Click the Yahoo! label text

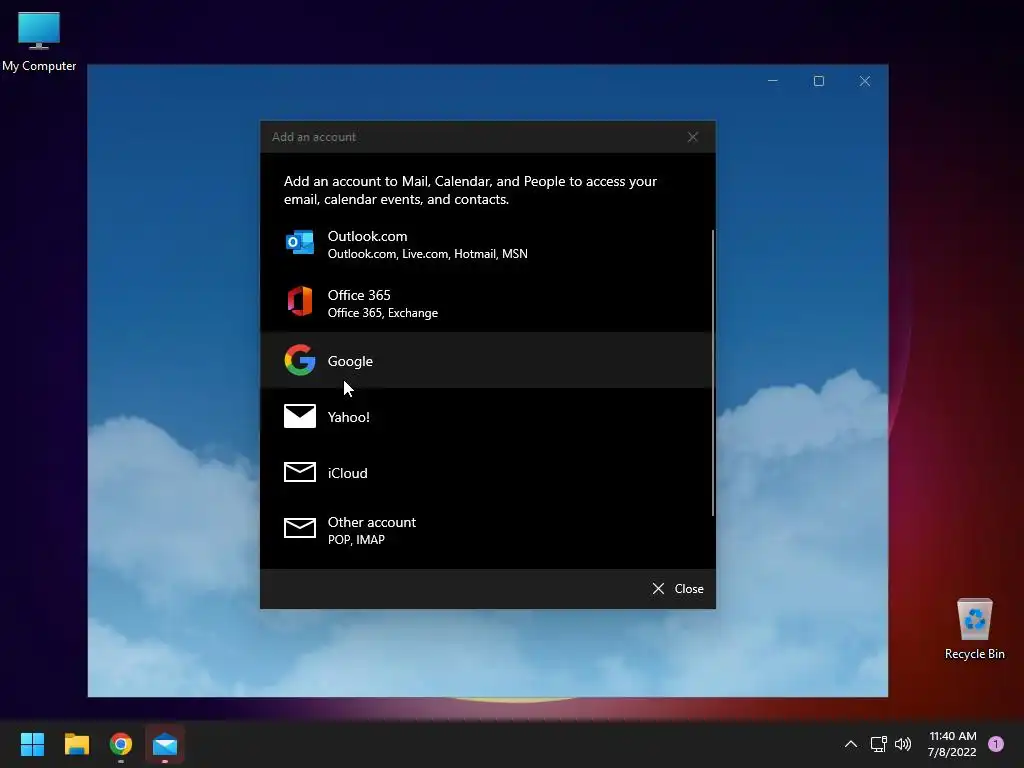(349, 417)
